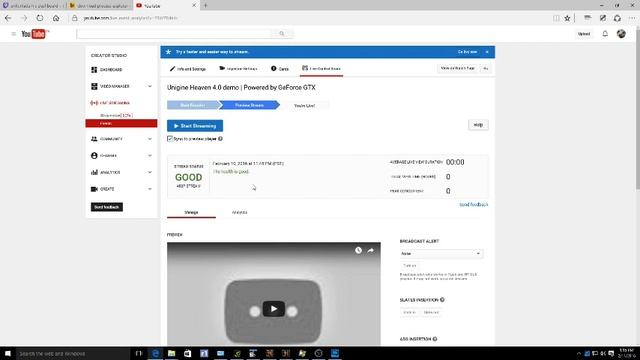Open the notifications bell
640x360 pixels.
pyautogui.click(x=605, y=34)
